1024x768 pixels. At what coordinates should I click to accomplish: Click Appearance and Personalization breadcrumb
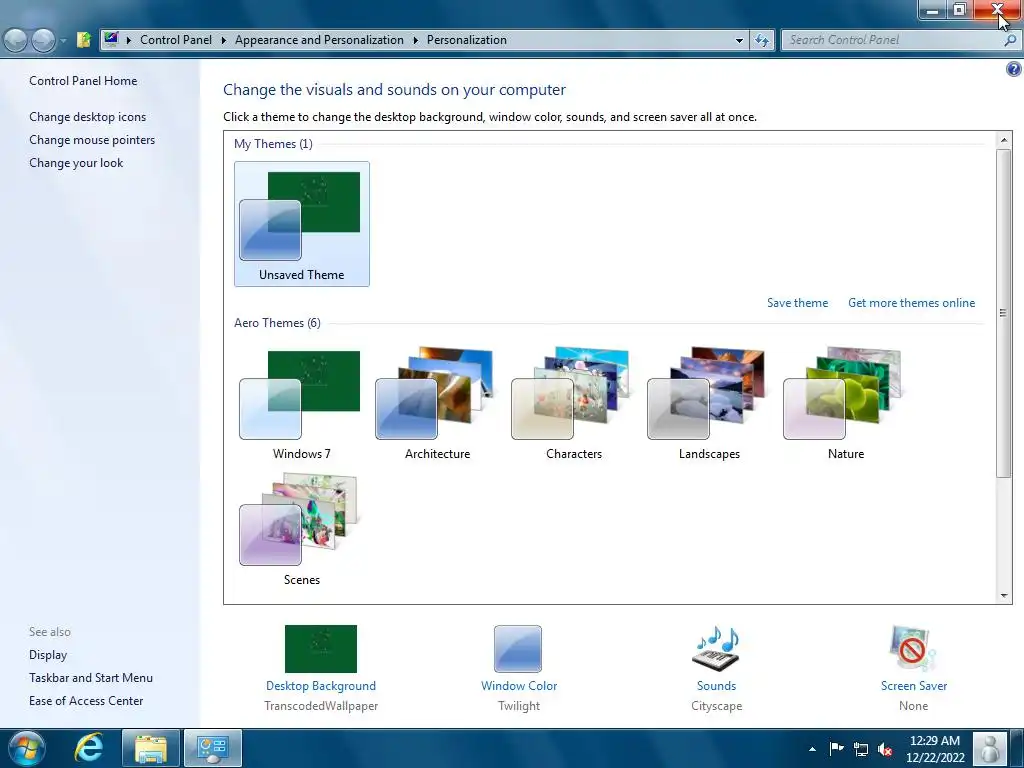click(x=319, y=40)
